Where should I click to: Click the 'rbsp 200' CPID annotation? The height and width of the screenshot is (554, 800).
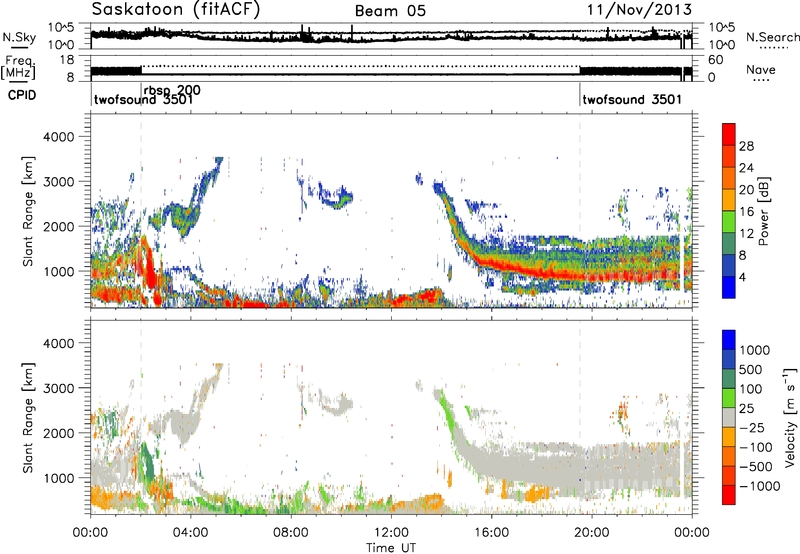(172, 90)
